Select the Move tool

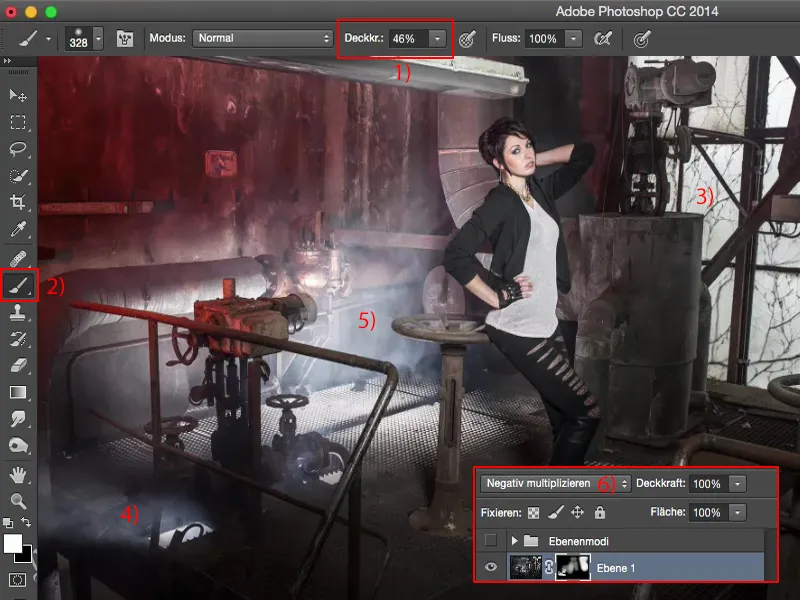tap(18, 95)
